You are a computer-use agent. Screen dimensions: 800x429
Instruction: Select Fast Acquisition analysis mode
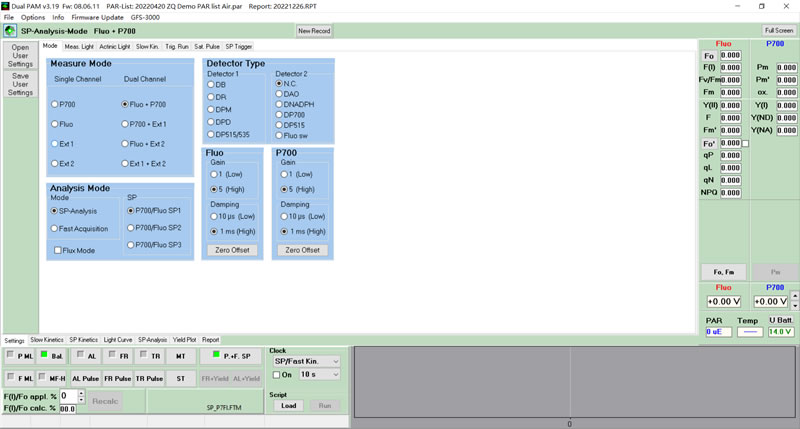[55, 229]
